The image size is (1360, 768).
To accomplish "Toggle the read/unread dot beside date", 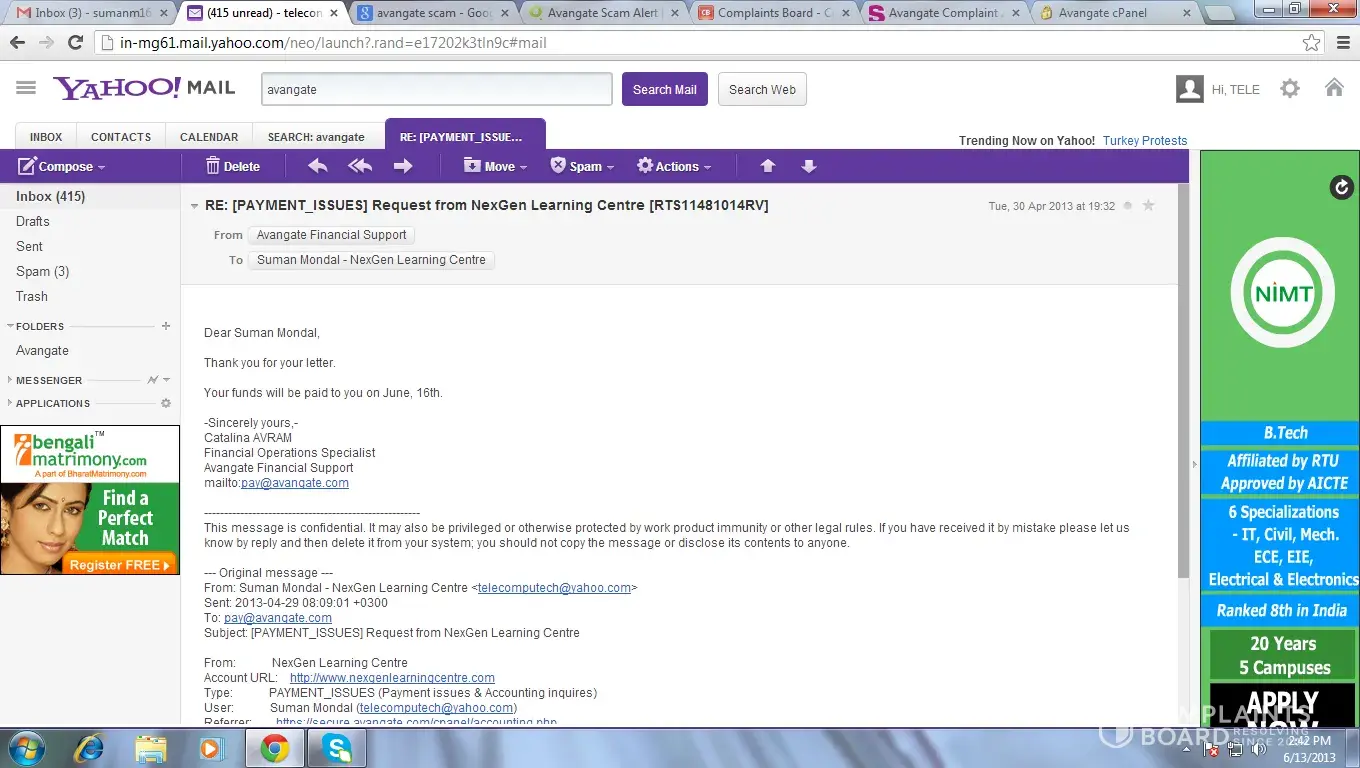I will (x=1128, y=206).
